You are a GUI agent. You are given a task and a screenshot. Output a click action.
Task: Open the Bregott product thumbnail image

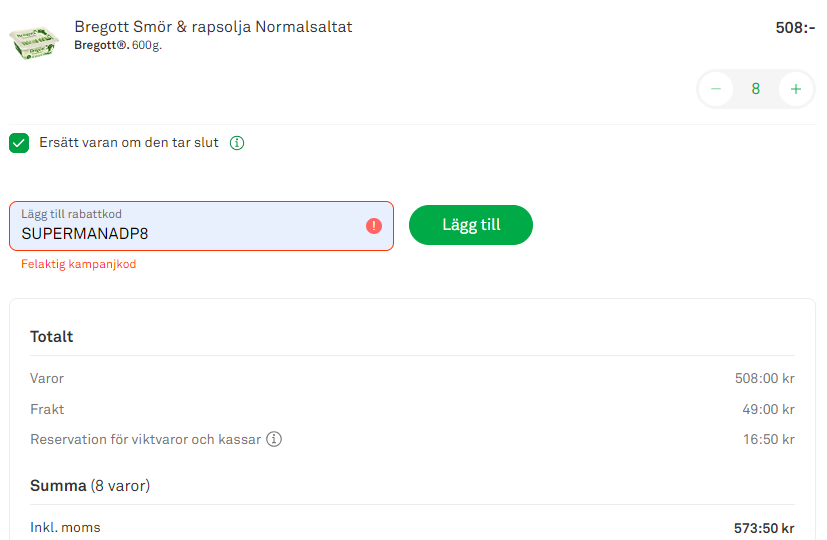(x=36, y=42)
